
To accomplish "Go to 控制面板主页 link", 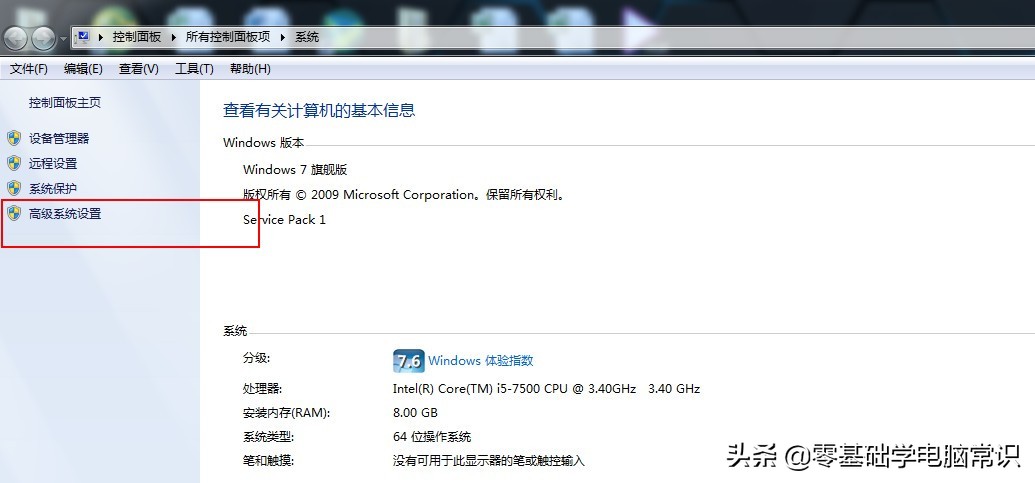I will point(65,103).
